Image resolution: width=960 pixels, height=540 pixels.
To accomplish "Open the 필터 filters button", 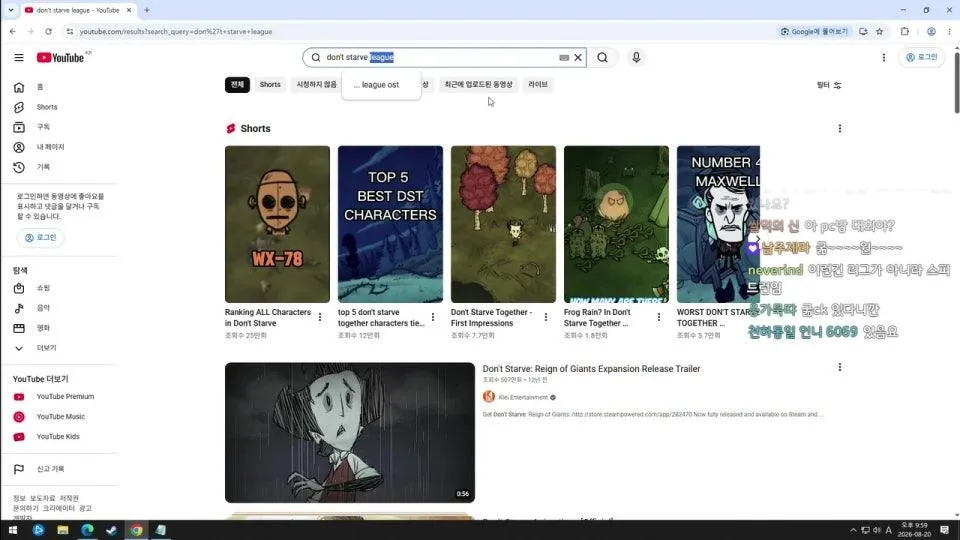I will pos(828,85).
